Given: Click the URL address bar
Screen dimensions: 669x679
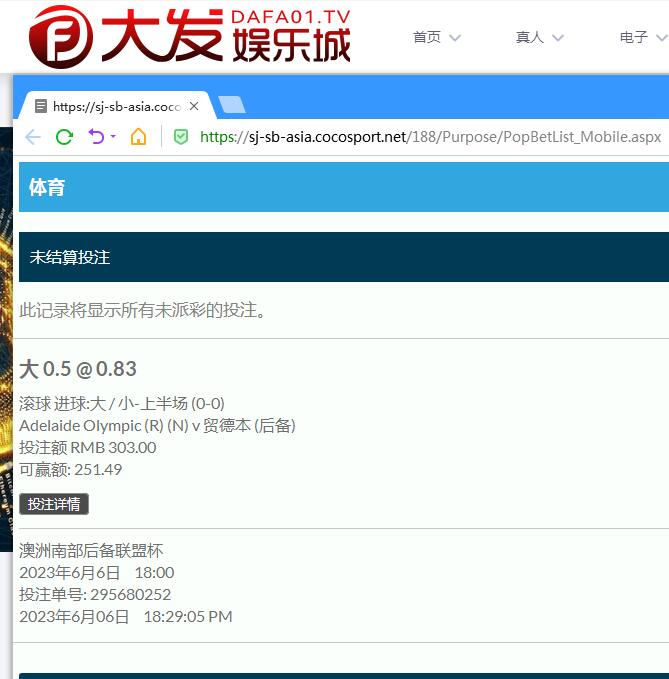Looking at the screenshot, I should (x=430, y=137).
